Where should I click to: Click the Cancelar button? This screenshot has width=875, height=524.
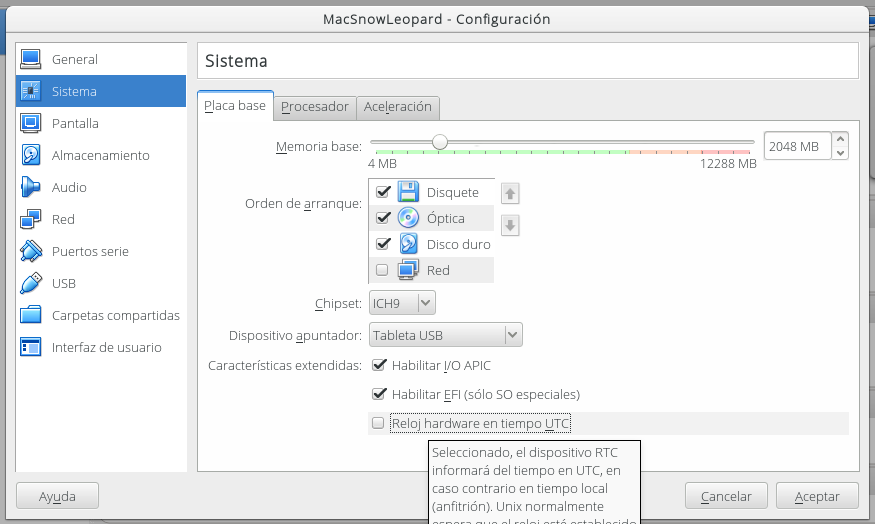(726, 496)
